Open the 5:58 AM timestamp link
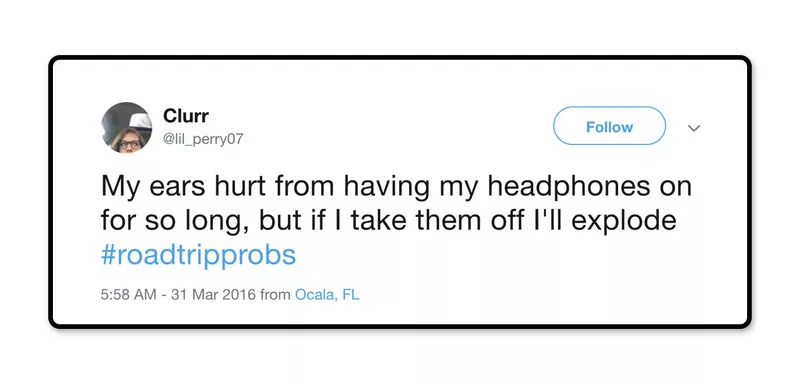800x384 pixels. click(128, 294)
